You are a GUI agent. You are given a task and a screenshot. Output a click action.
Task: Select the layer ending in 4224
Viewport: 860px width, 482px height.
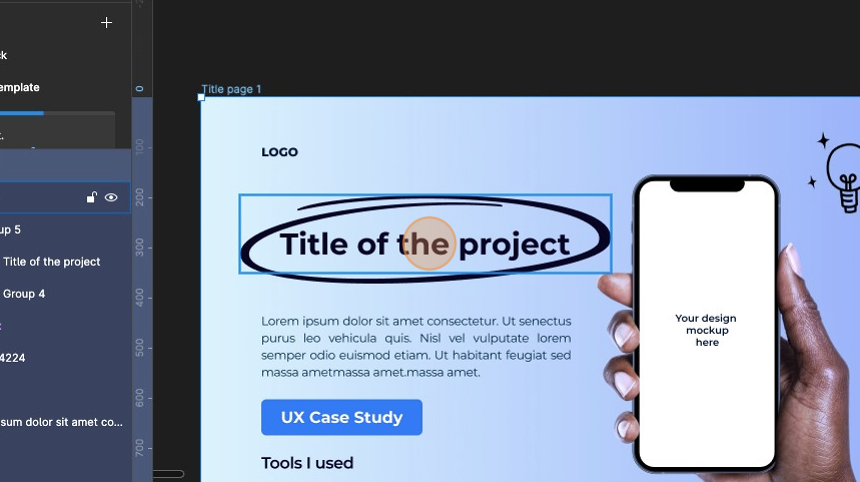coord(13,358)
